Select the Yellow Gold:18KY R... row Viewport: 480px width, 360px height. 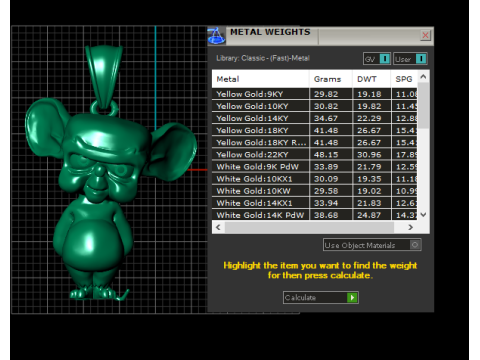[x=314, y=143]
